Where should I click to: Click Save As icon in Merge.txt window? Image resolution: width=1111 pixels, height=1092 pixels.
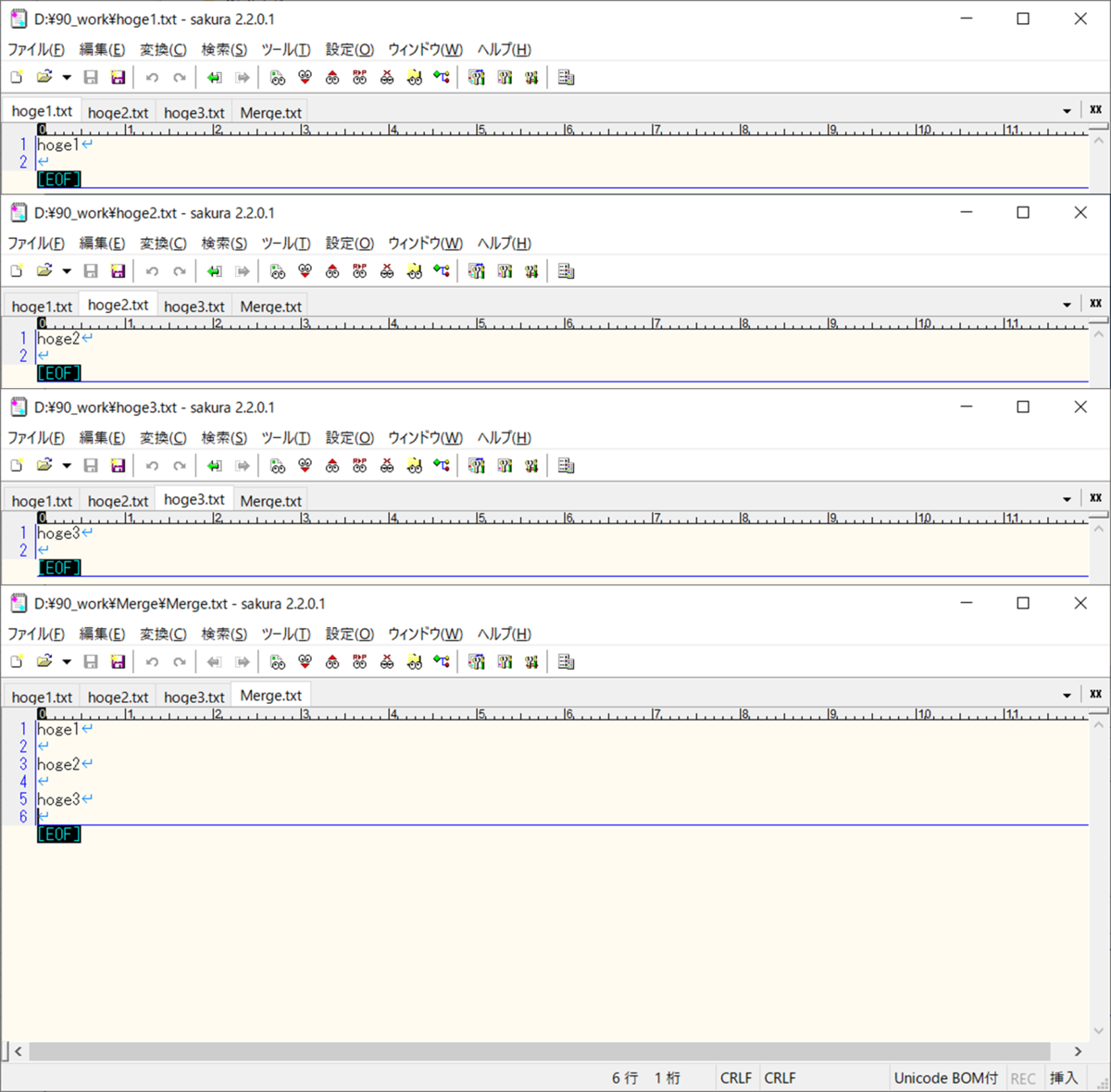tap(118, 662)
